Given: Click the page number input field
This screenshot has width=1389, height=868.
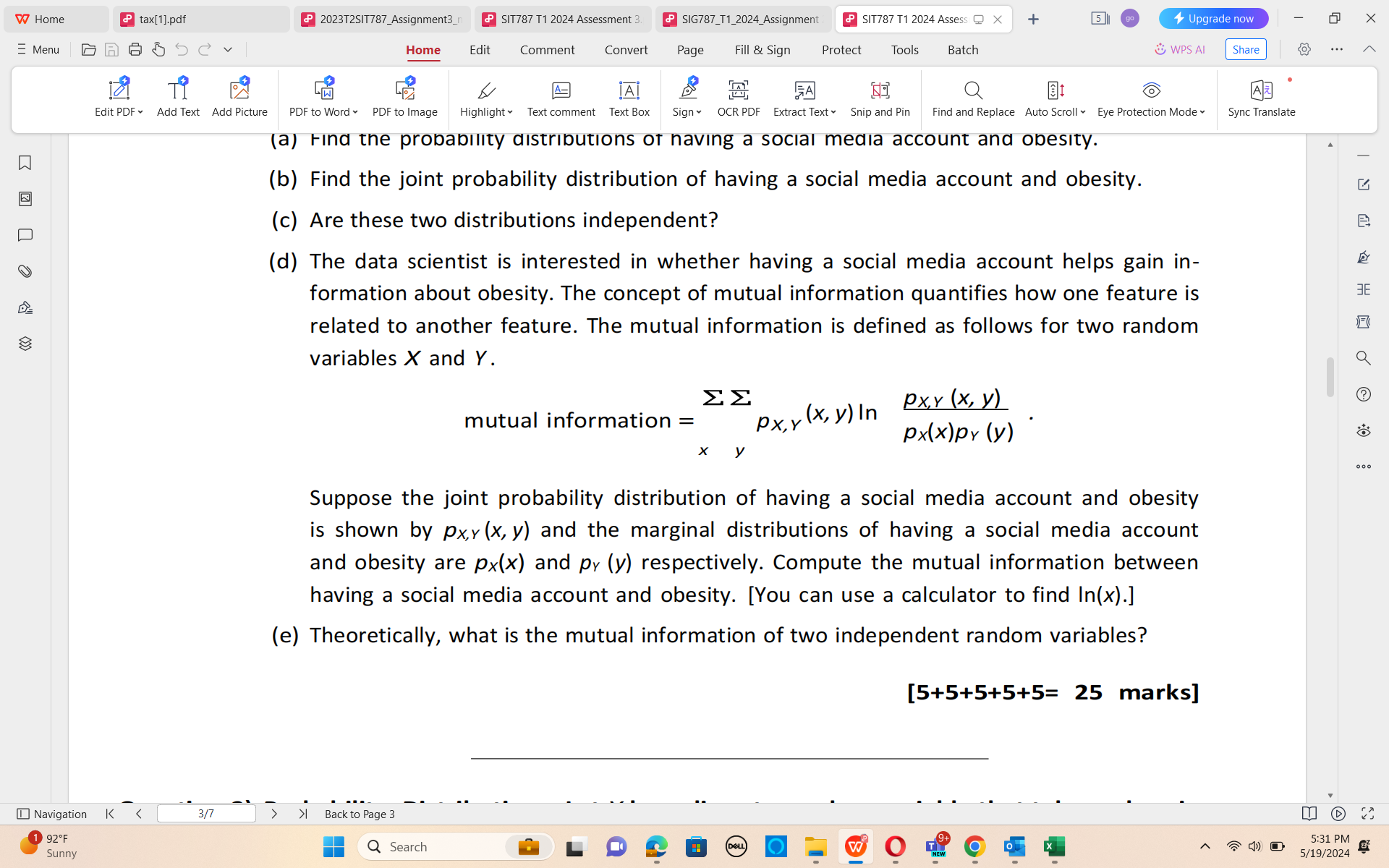Looking at the screenshot, I should pos(206,813).
